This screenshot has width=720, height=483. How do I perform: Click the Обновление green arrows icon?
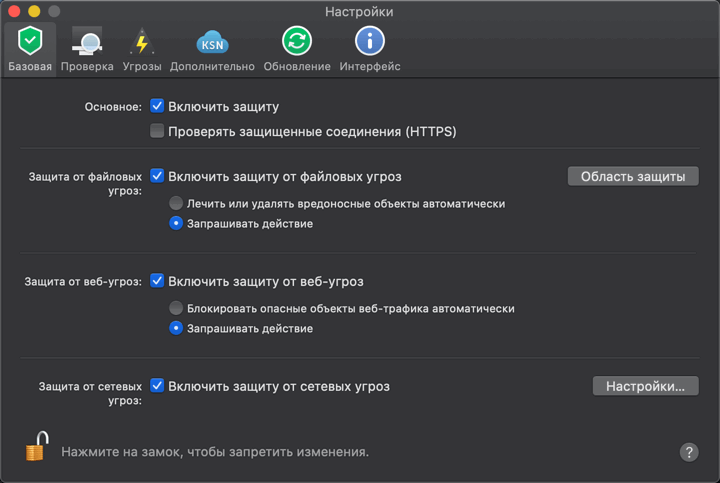tap(297, 42)
